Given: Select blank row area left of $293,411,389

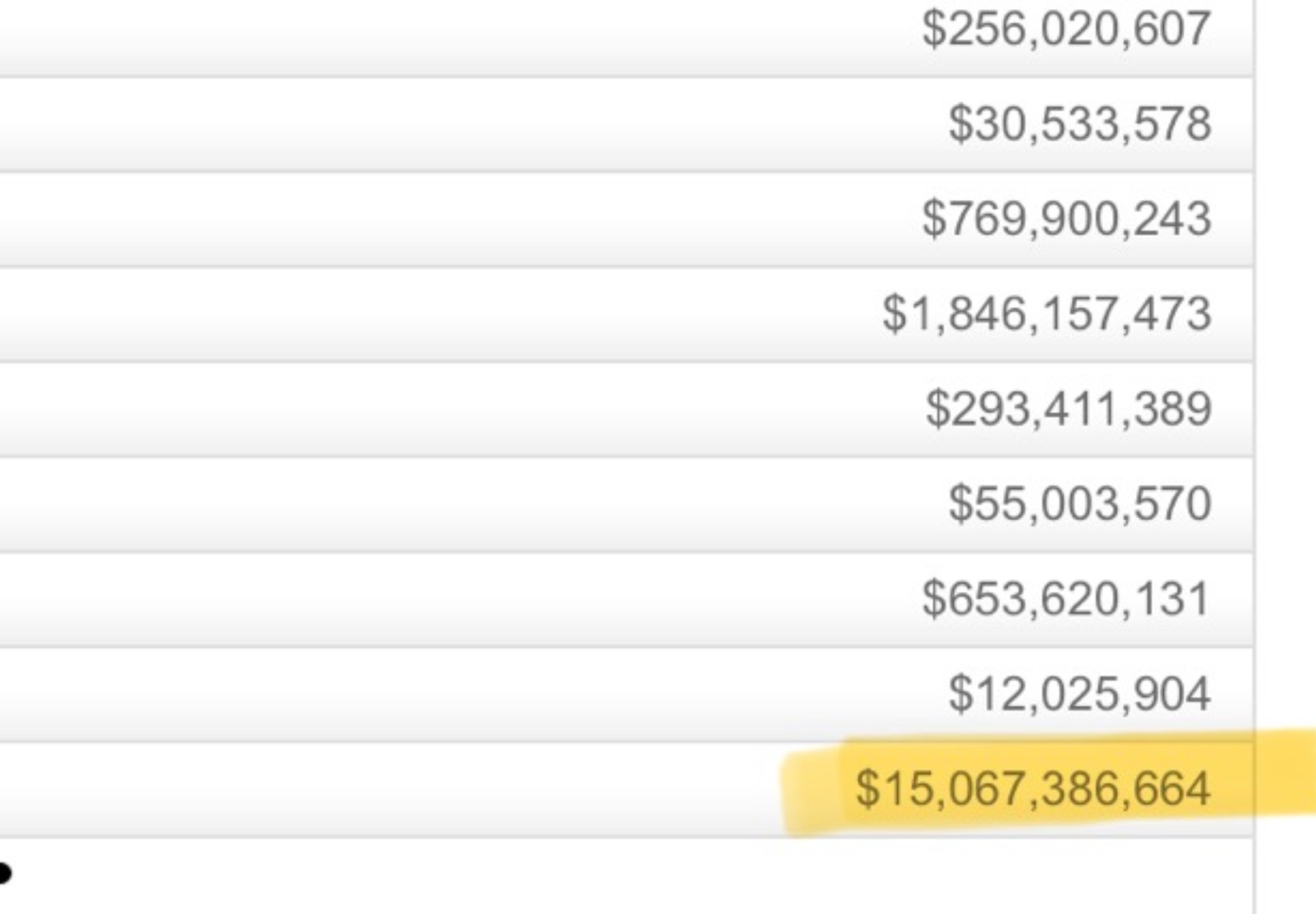Looking at the screenshot, I should coord(461,409).
